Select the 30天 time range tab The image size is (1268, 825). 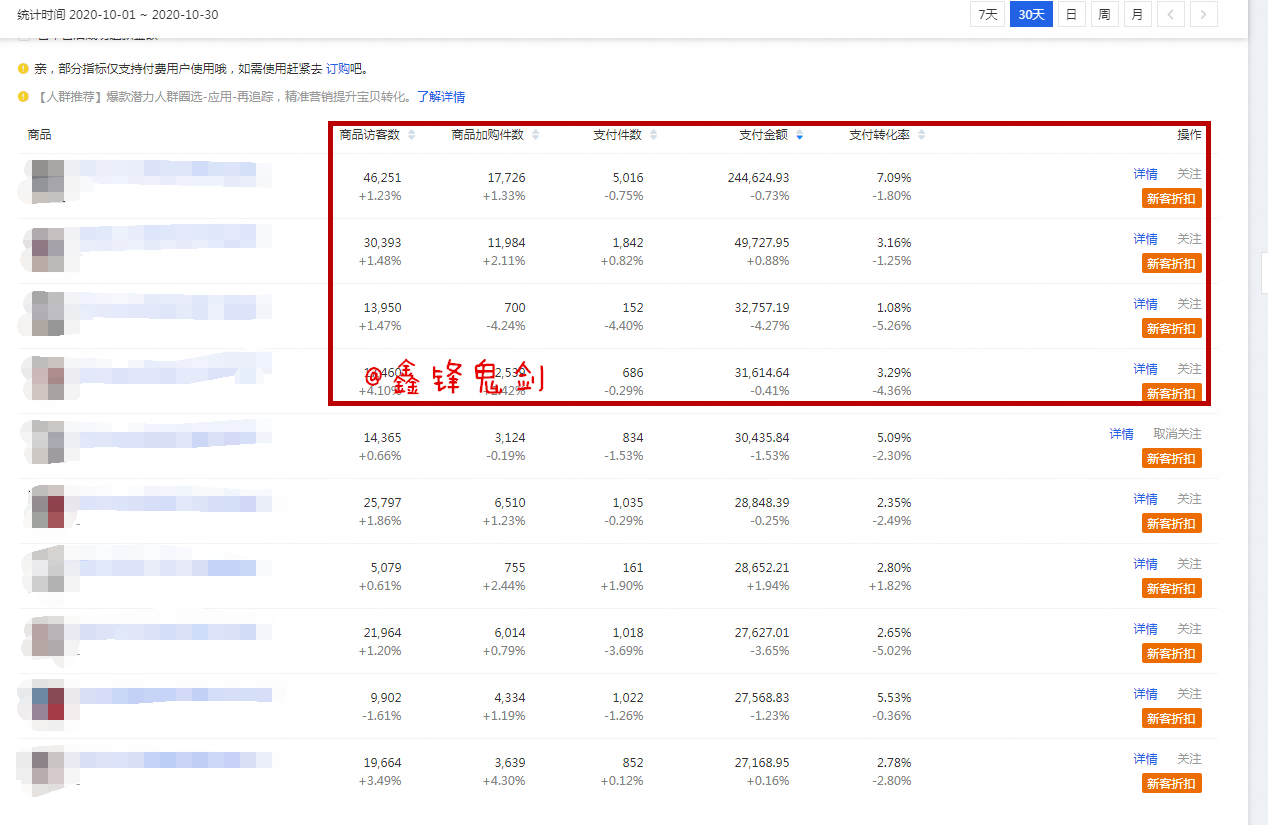tap(1031, 14)
